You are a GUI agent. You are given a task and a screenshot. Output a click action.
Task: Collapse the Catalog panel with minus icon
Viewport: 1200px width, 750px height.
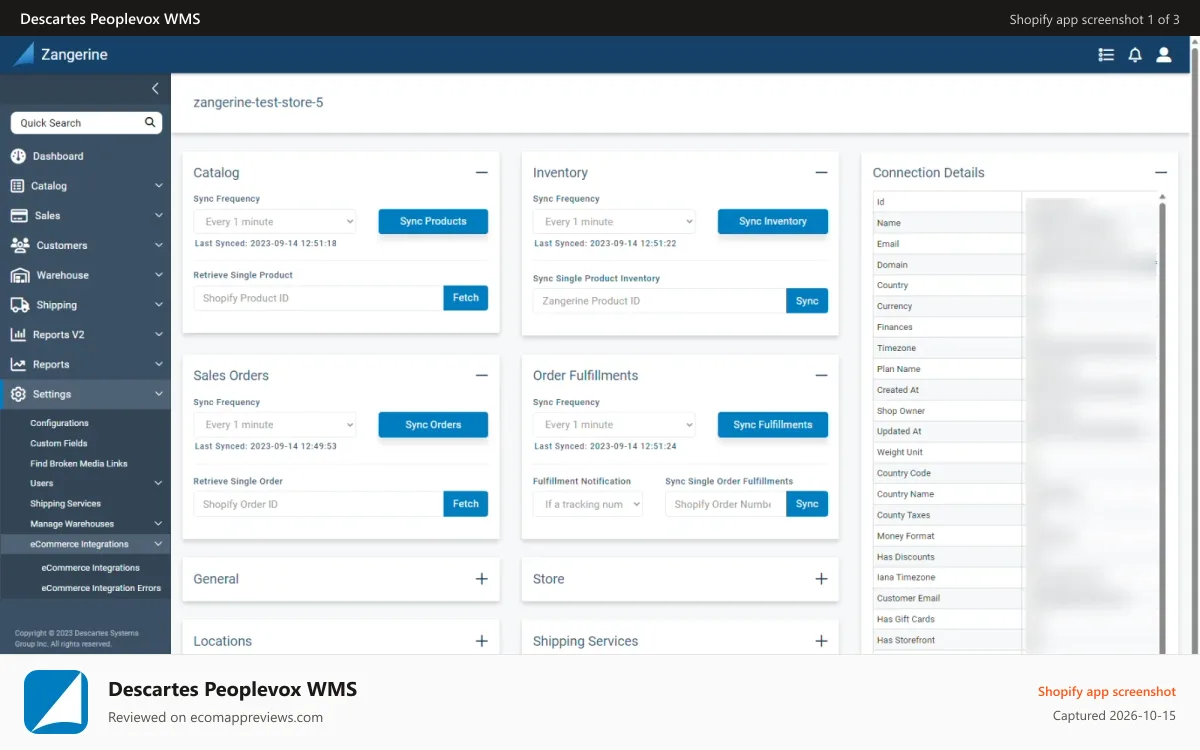(x=481, y=173)
